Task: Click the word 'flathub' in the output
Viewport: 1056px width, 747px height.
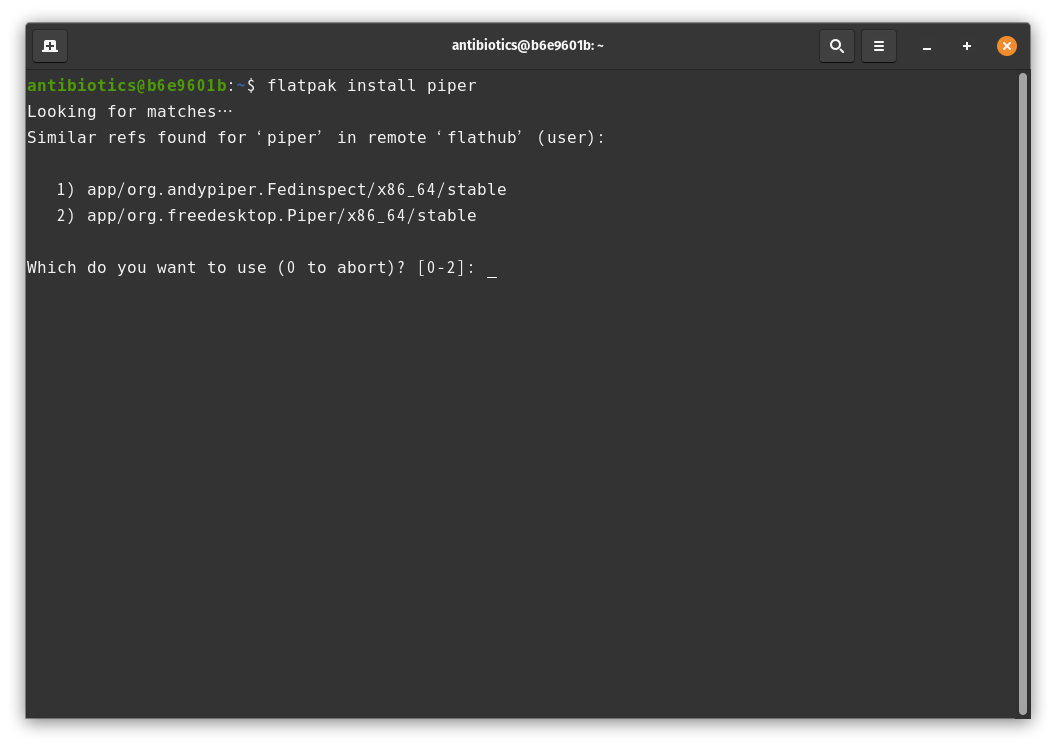Action: [x=481, y=138]
